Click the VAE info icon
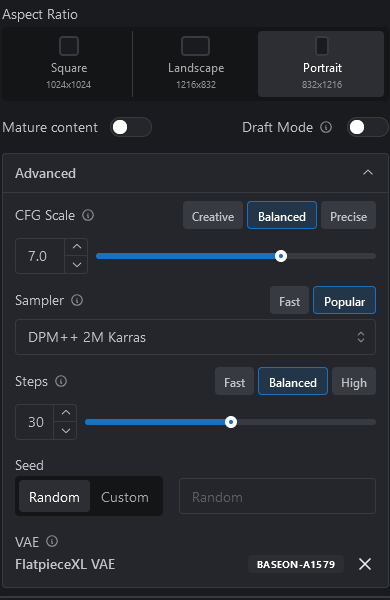390x600 pixels. (x=52, y=541)
